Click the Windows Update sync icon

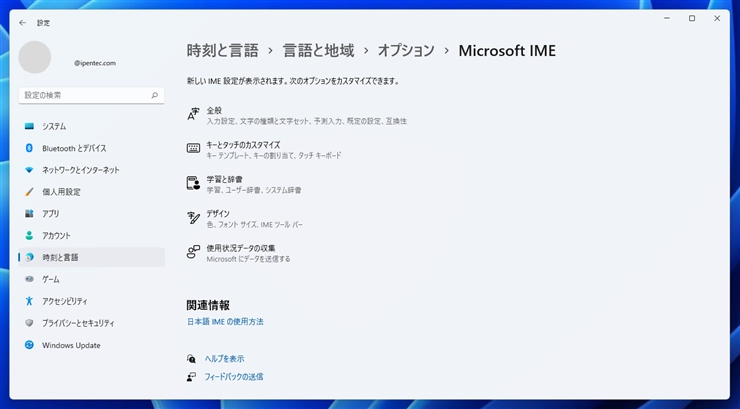(x=29, y=345)
